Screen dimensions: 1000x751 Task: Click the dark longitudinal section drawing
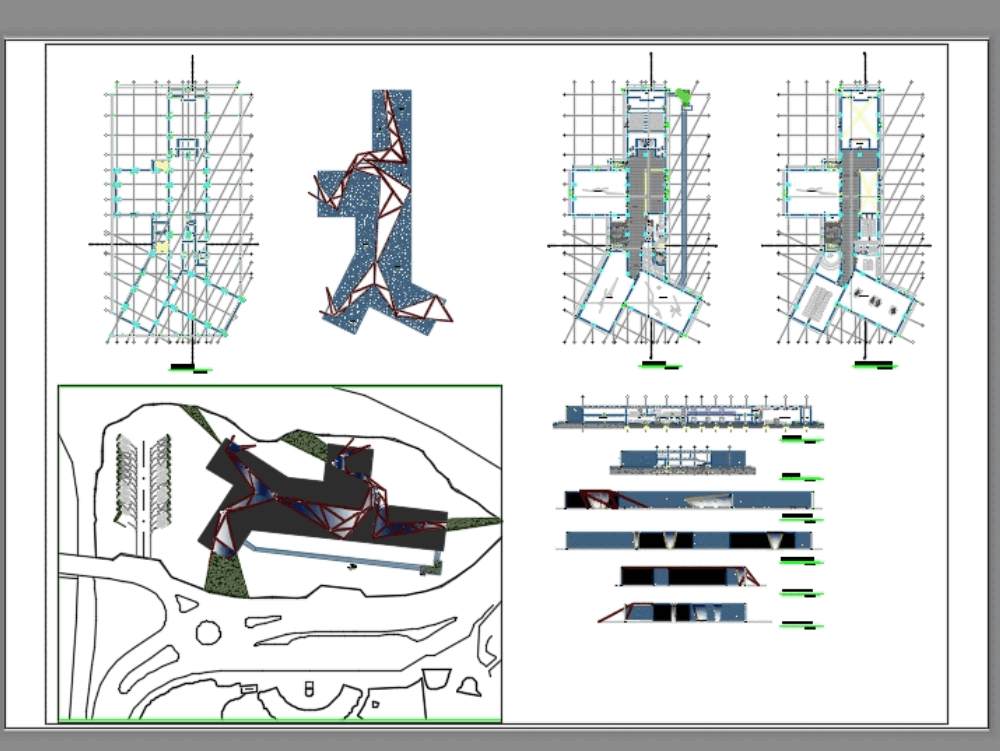[685, 538]
